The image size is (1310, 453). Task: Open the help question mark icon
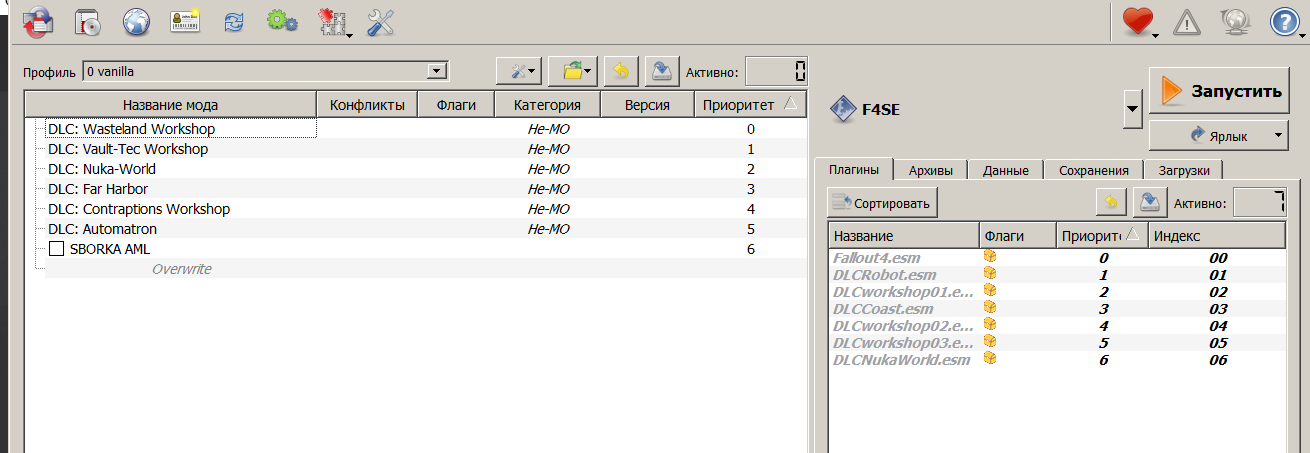[1285, 21]
